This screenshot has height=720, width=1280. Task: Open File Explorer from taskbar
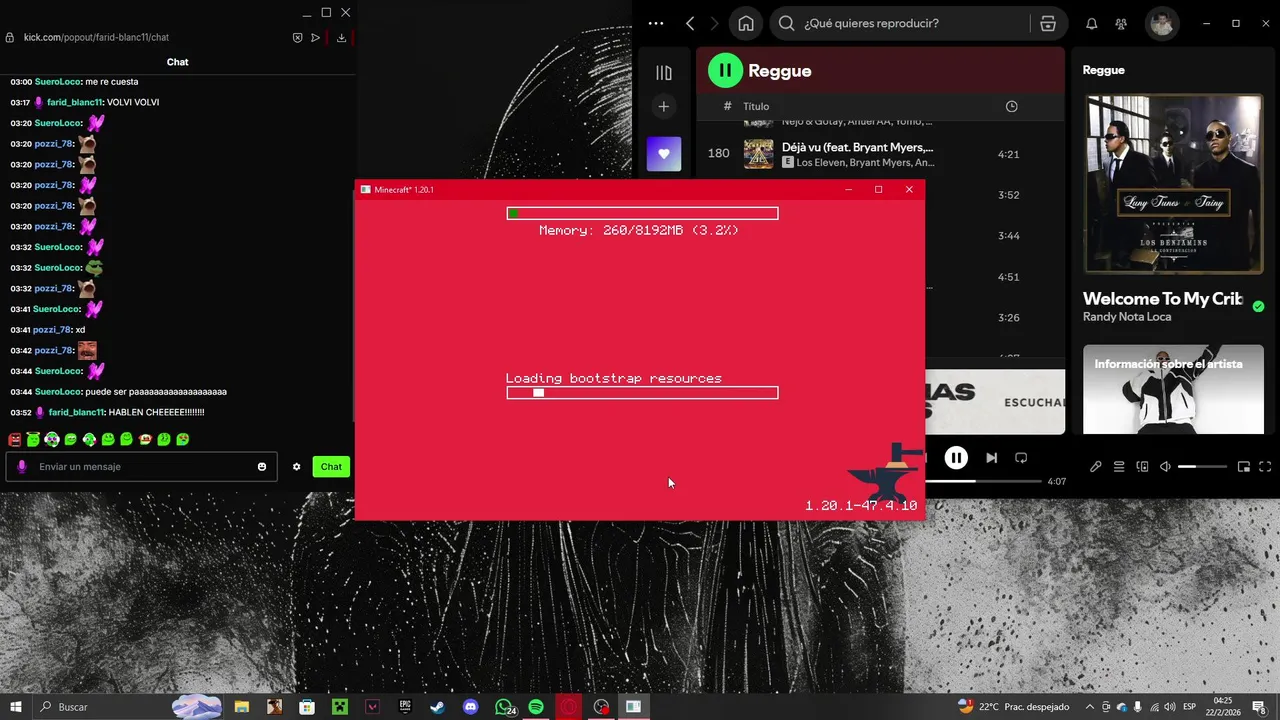241,707
